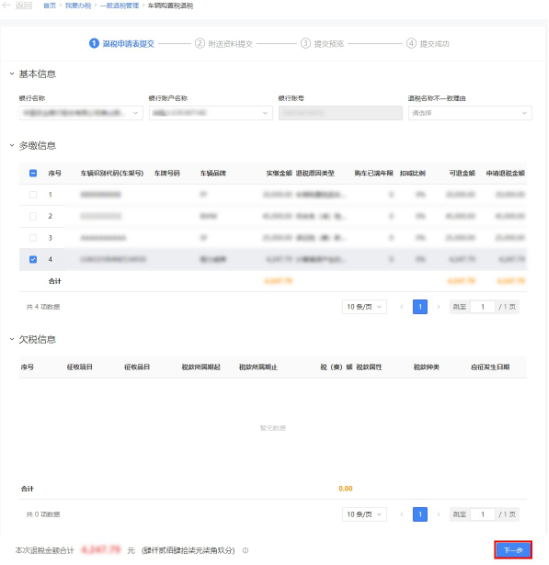The width and height of the screenshot is (549, 565).
Task: Click the 一般退税管理 breadcrumb
Action: click(x=120, y=6)
